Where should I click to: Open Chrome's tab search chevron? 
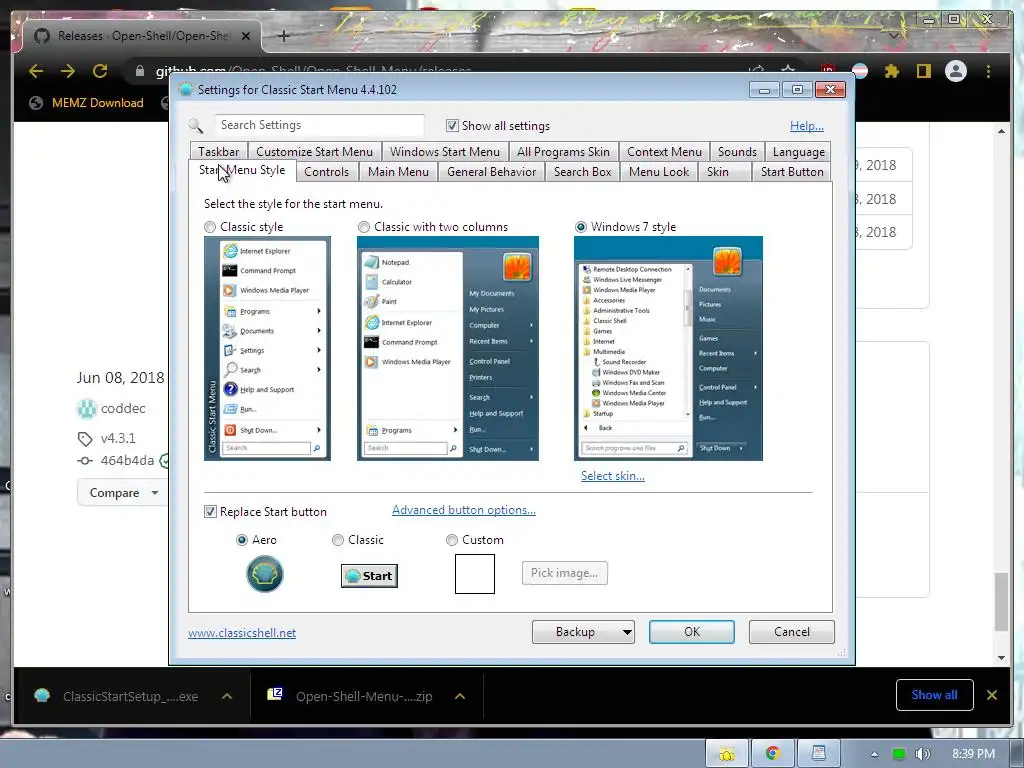[893, 36]
